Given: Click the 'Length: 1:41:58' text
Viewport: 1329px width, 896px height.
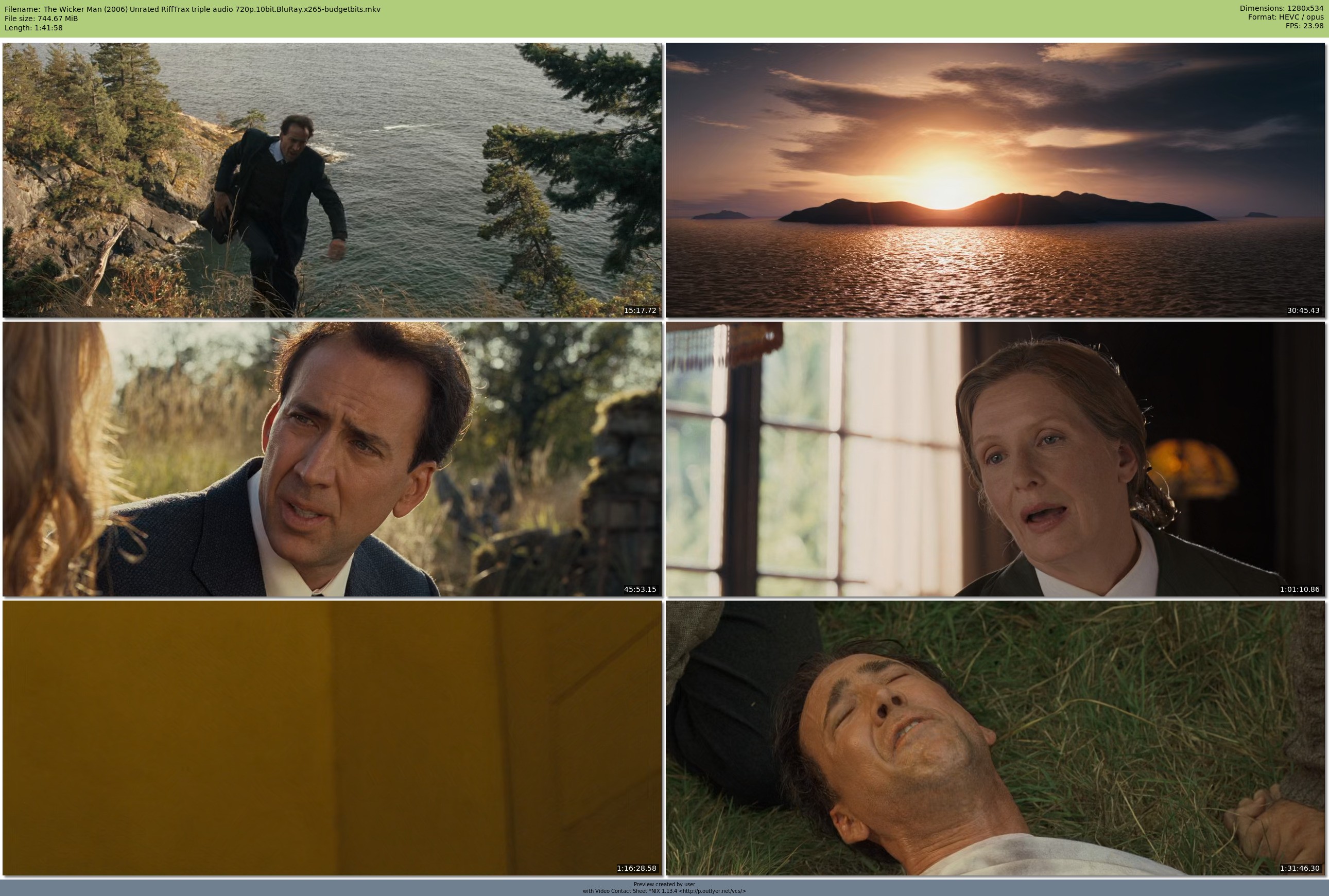Looking at the screenshot, I should [x=33, y=27].
